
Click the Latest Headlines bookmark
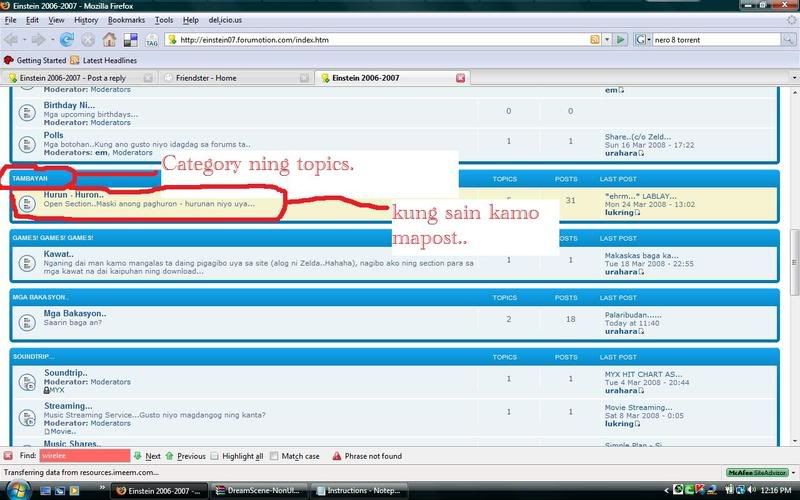104,60
